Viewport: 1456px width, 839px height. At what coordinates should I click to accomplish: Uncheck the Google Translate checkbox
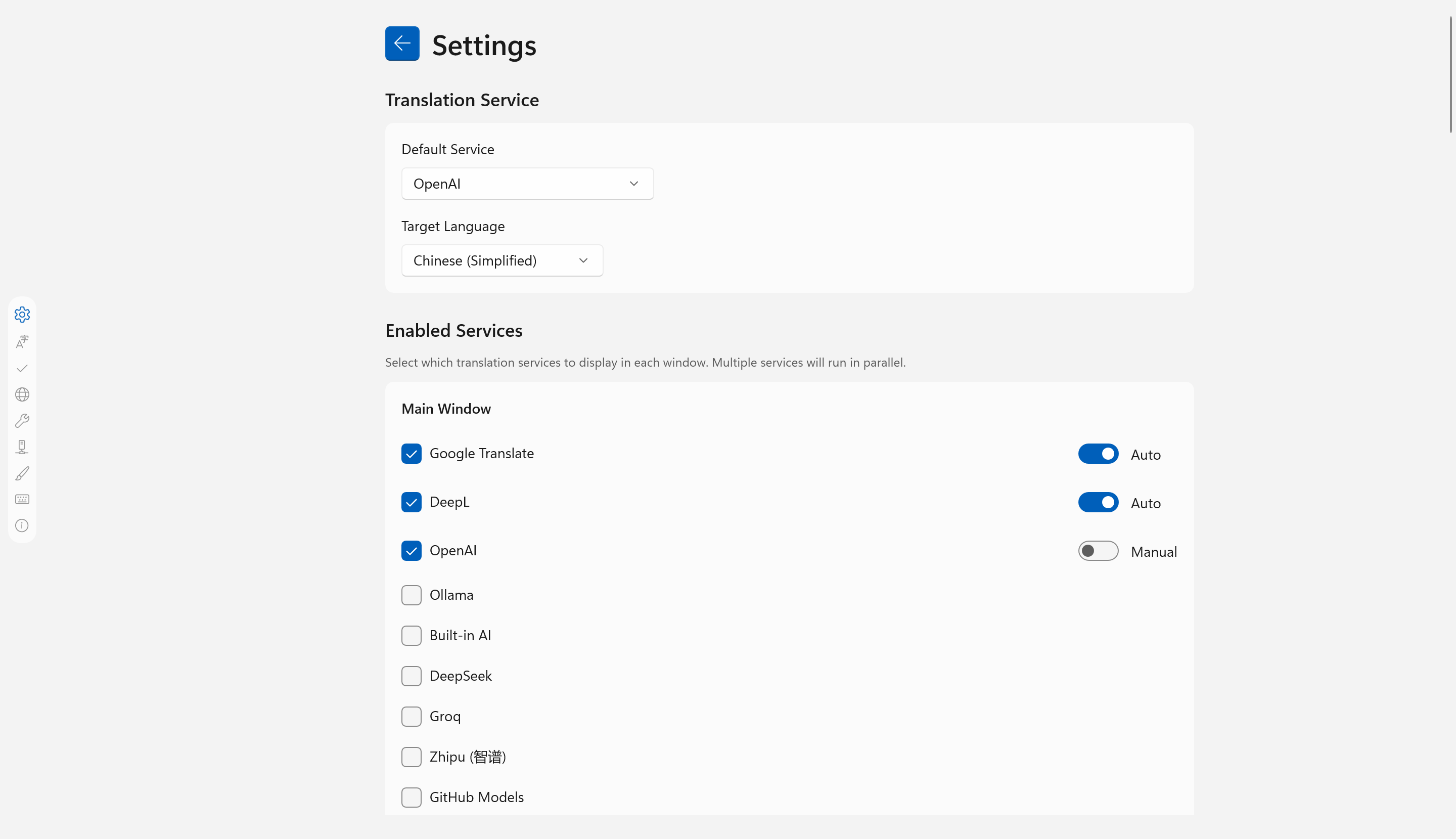click(411, 454)
